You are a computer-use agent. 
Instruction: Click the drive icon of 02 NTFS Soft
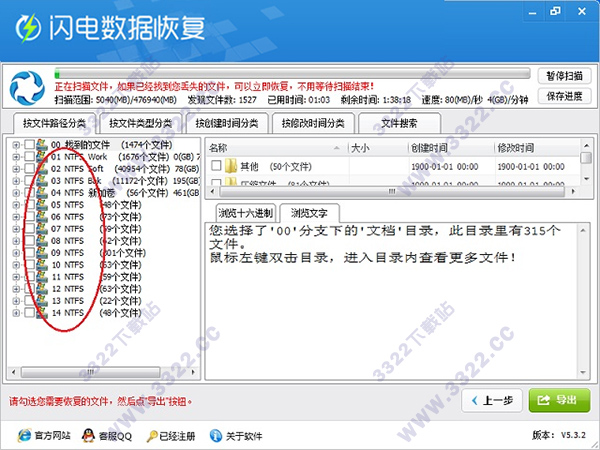tap(42, 169)
